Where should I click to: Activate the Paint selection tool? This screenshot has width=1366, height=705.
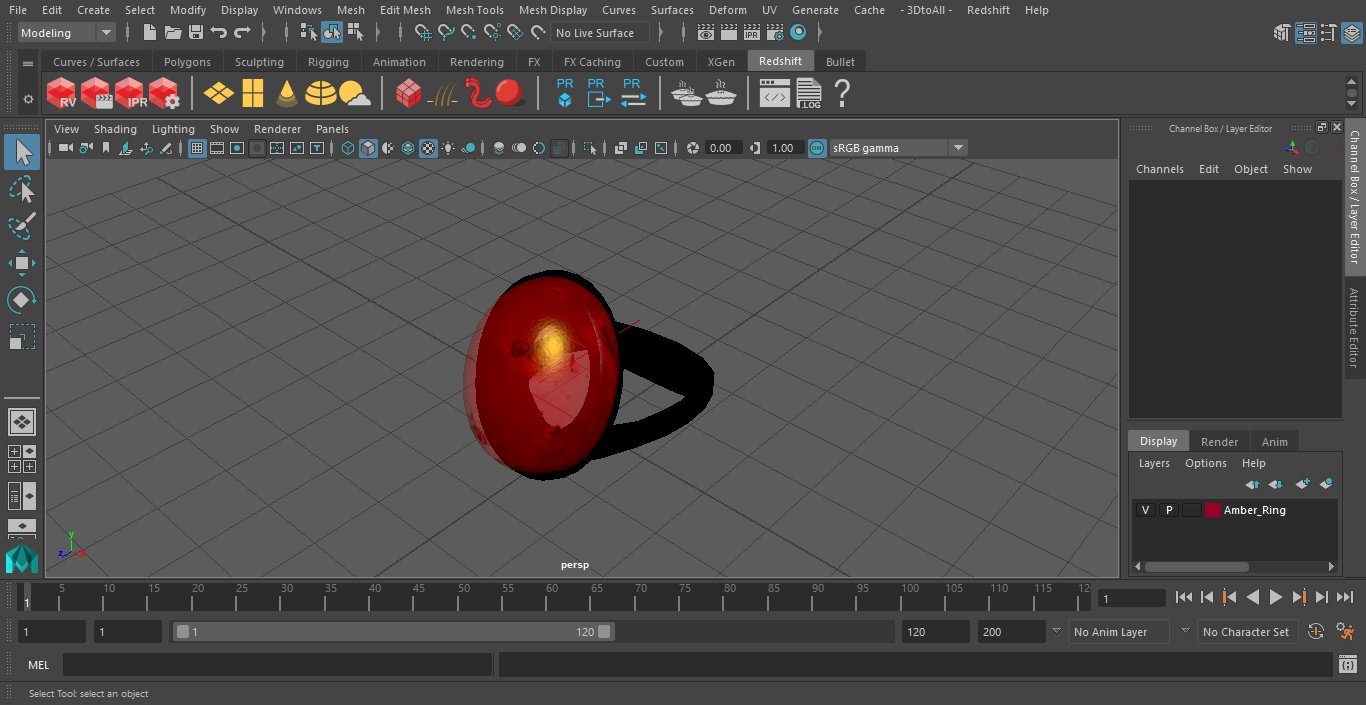(22, 226)
